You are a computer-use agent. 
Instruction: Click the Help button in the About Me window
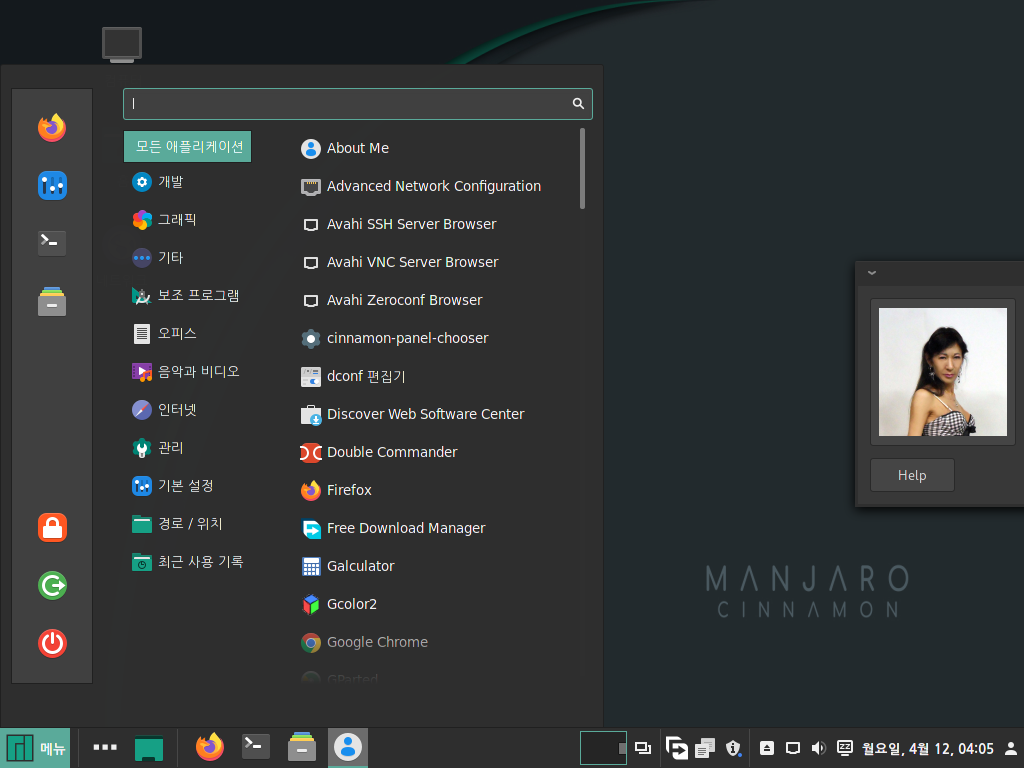(x=912, y=475)
